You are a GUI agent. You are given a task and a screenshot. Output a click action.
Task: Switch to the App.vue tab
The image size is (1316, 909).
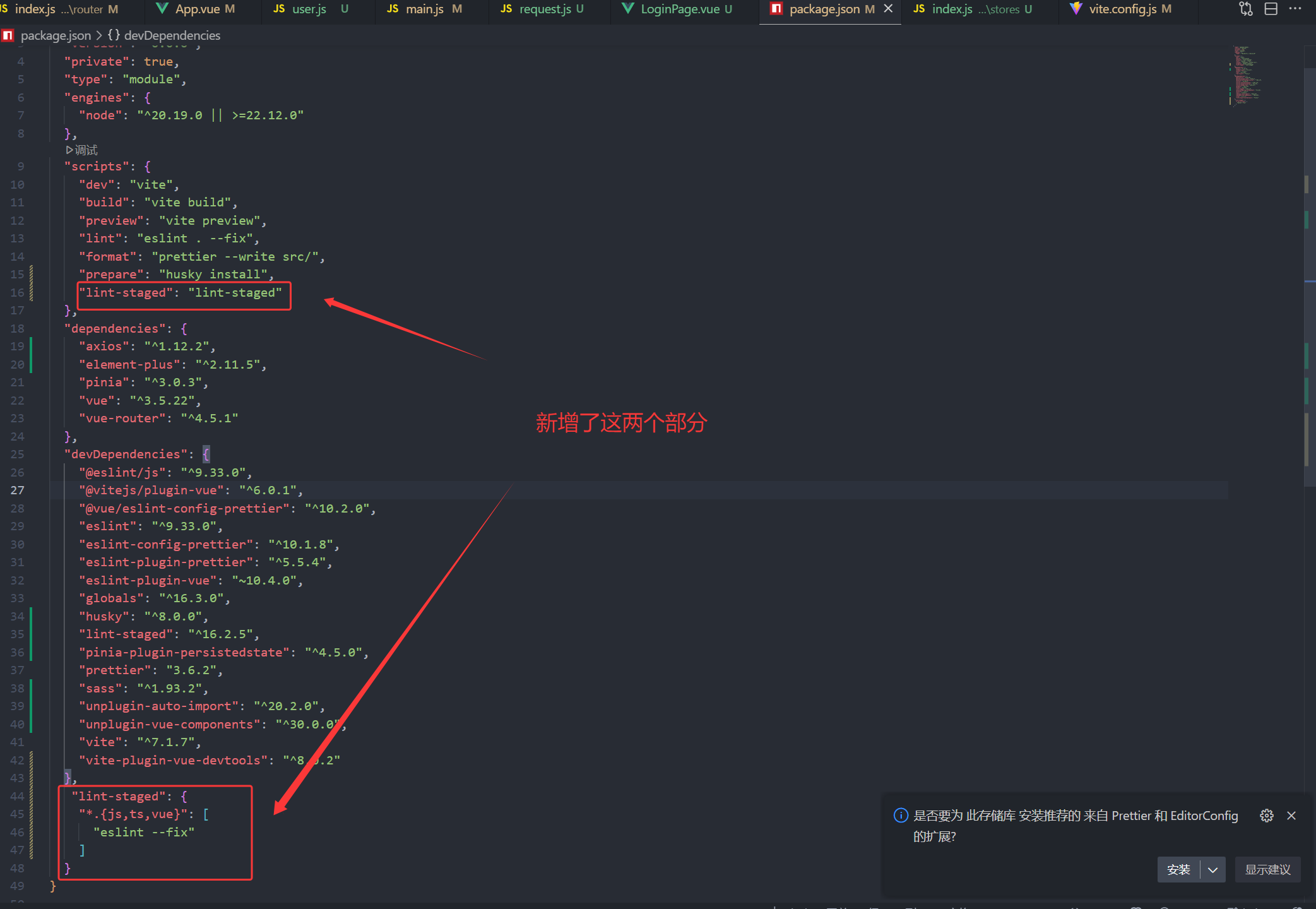click(x=197, y=9)
